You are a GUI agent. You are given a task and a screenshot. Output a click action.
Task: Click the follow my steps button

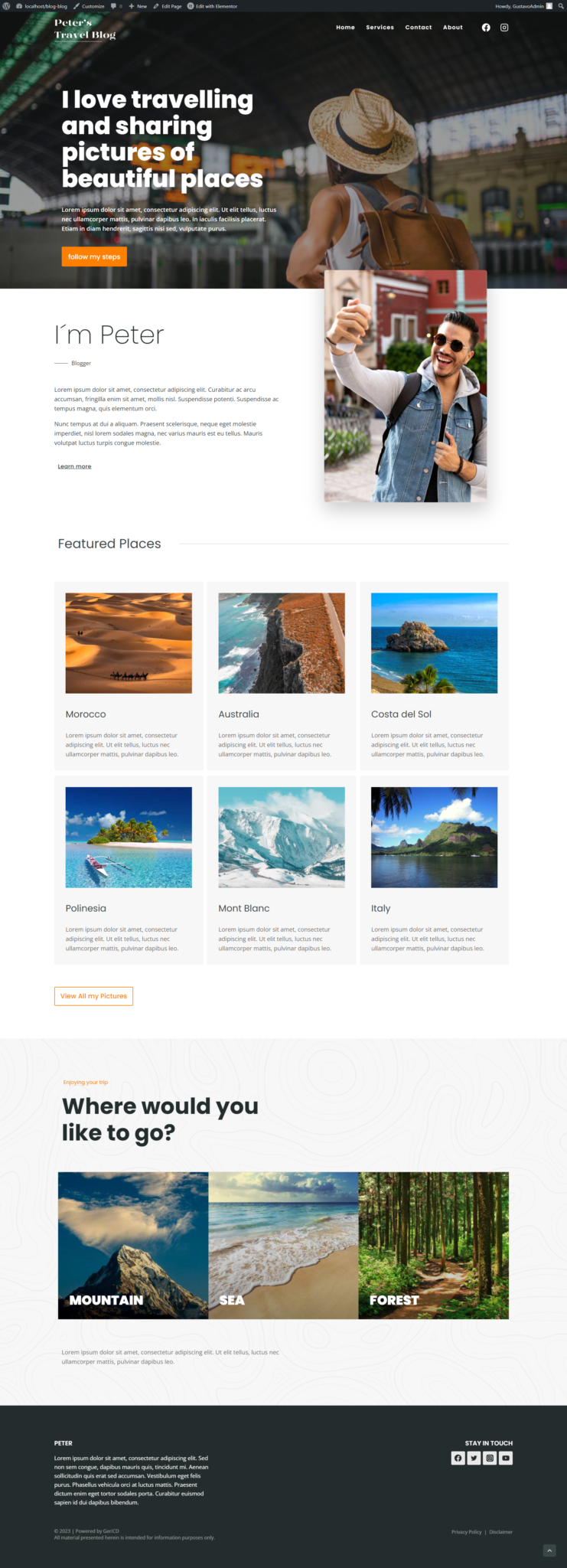[94, 256]
